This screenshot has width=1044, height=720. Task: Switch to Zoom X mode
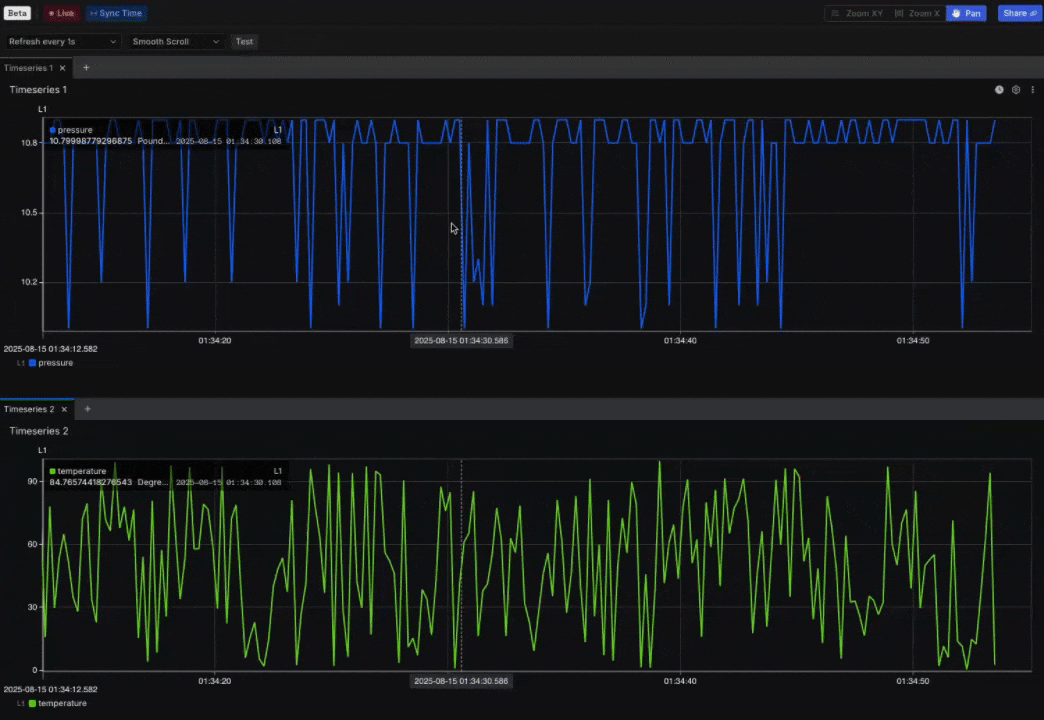pyautogui.click(x=917, y=14)
